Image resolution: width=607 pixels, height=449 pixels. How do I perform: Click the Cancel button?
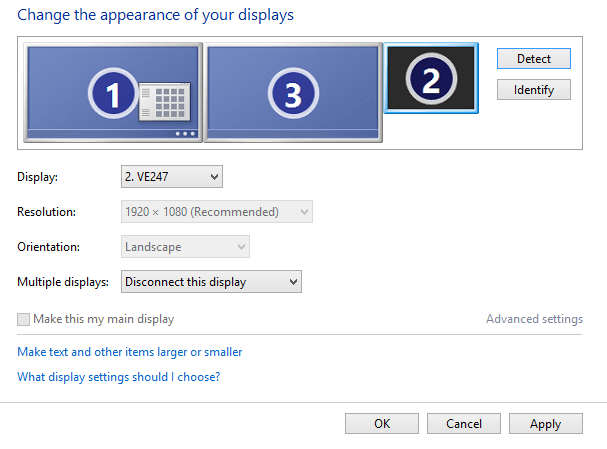click(464, 424)
